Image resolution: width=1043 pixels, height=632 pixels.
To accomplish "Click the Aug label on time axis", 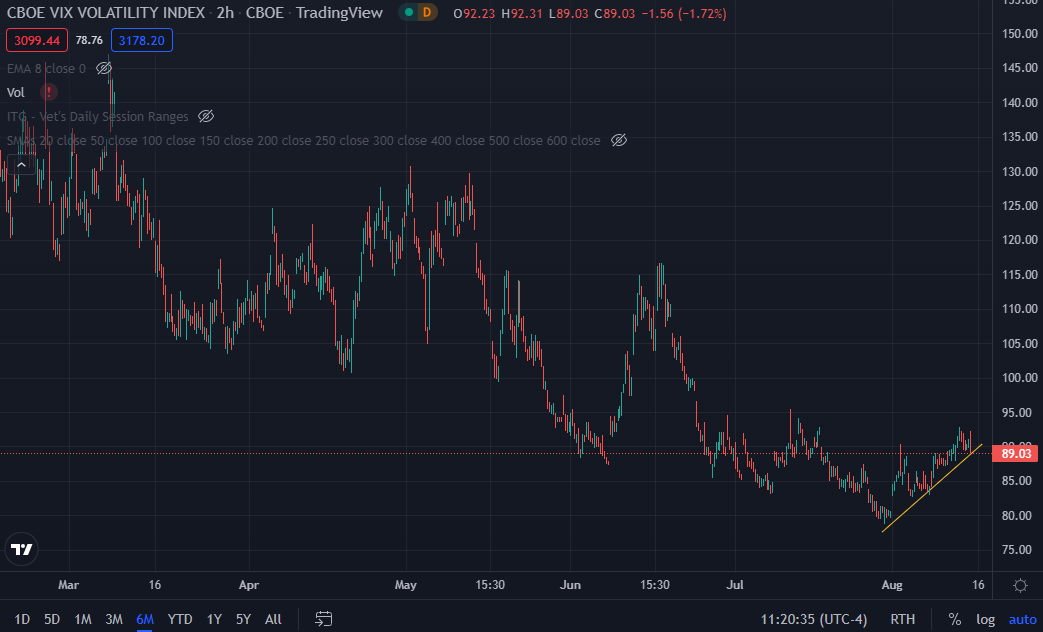I will pos(892,585).
